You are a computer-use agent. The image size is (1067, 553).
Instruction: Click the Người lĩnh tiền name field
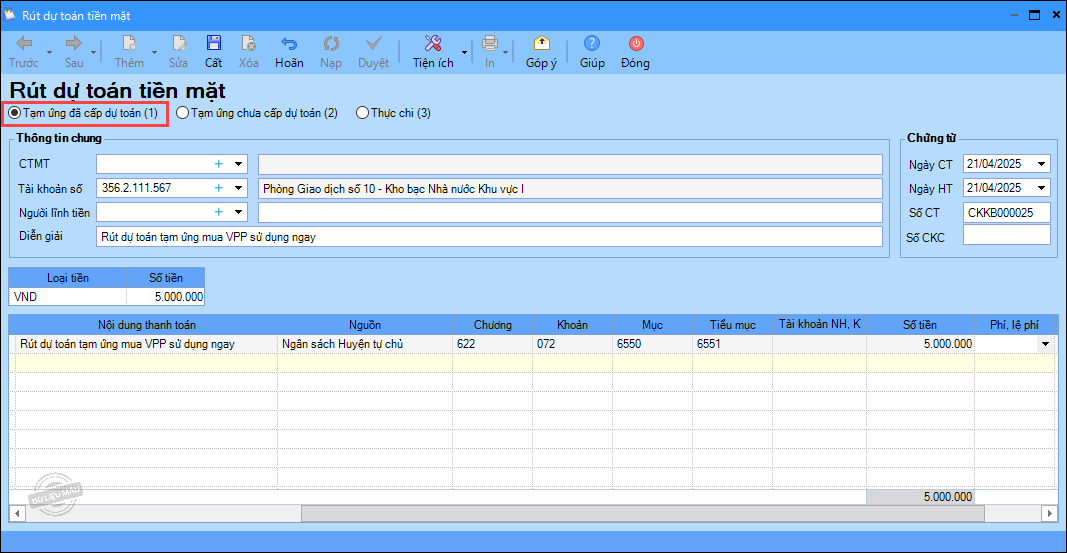point(570,212)
